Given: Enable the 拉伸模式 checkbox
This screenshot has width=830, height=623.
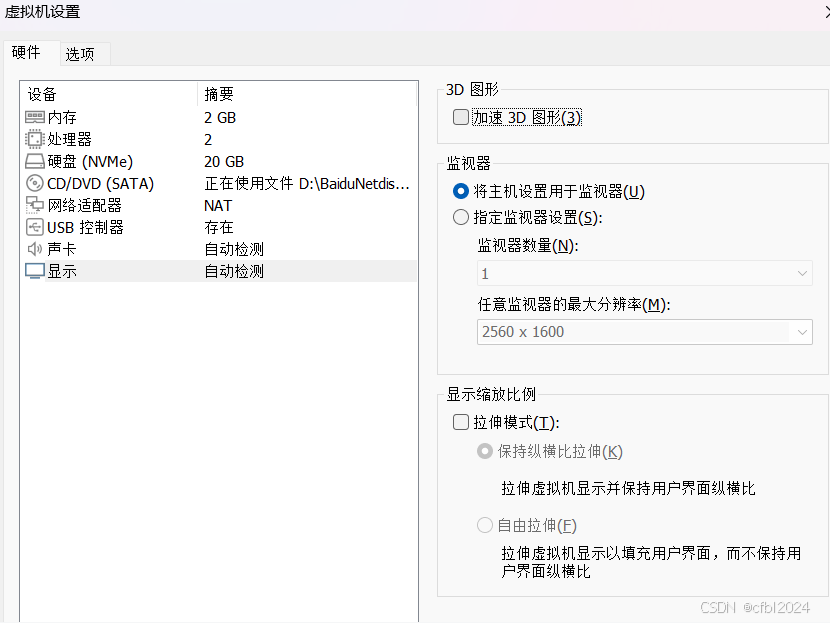Looking at the screenshot, I should (461, 422).
